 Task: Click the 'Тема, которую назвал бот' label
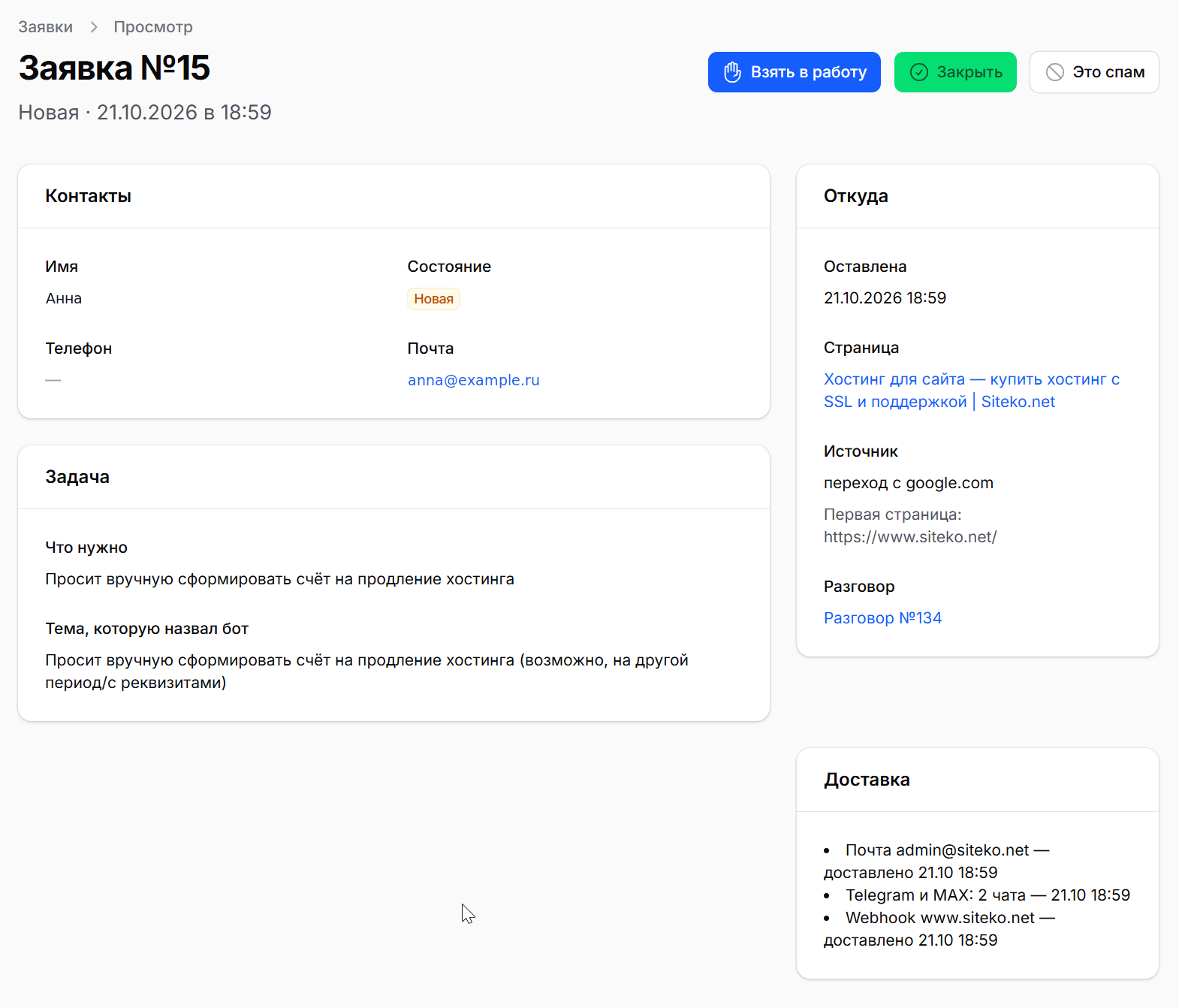[x=147, y=629]
